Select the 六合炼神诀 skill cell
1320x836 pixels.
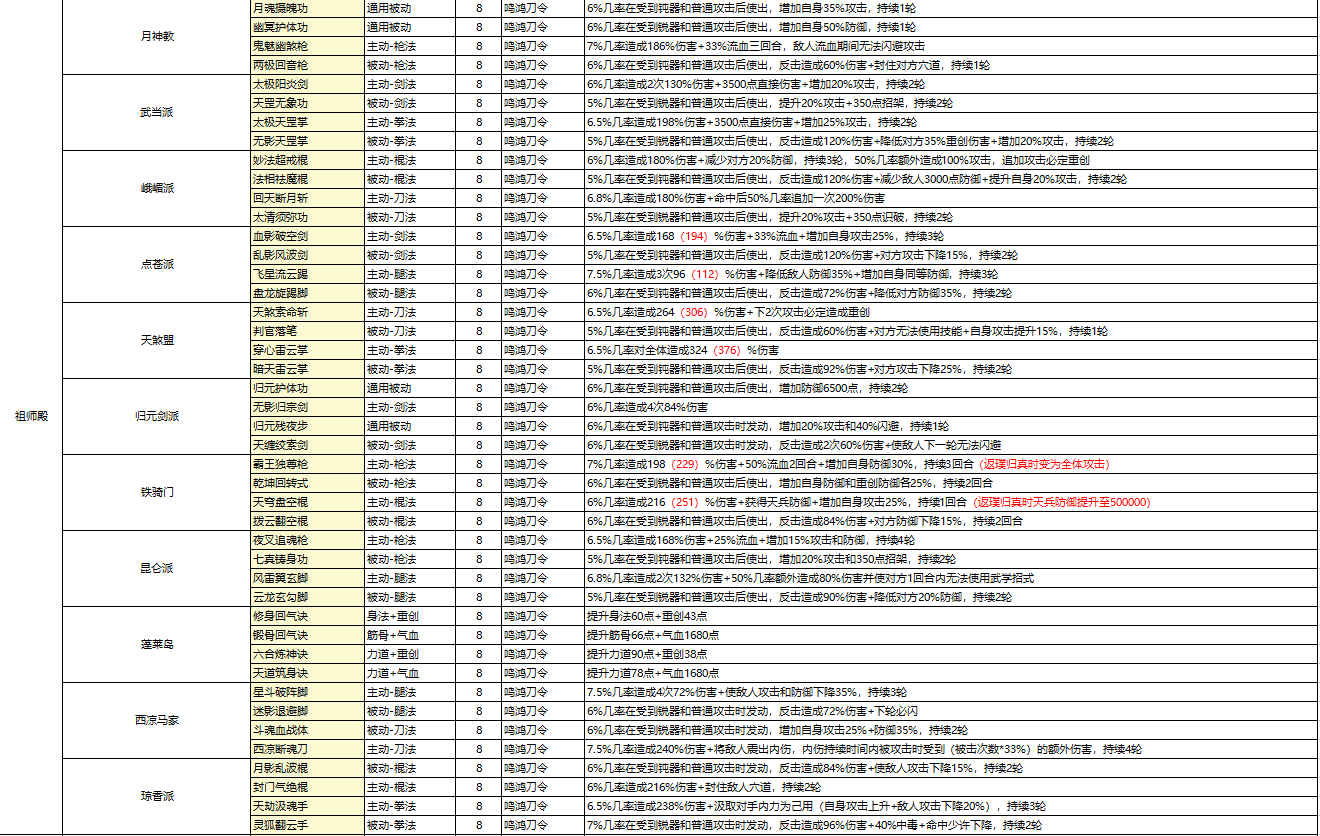click(307, 655)
